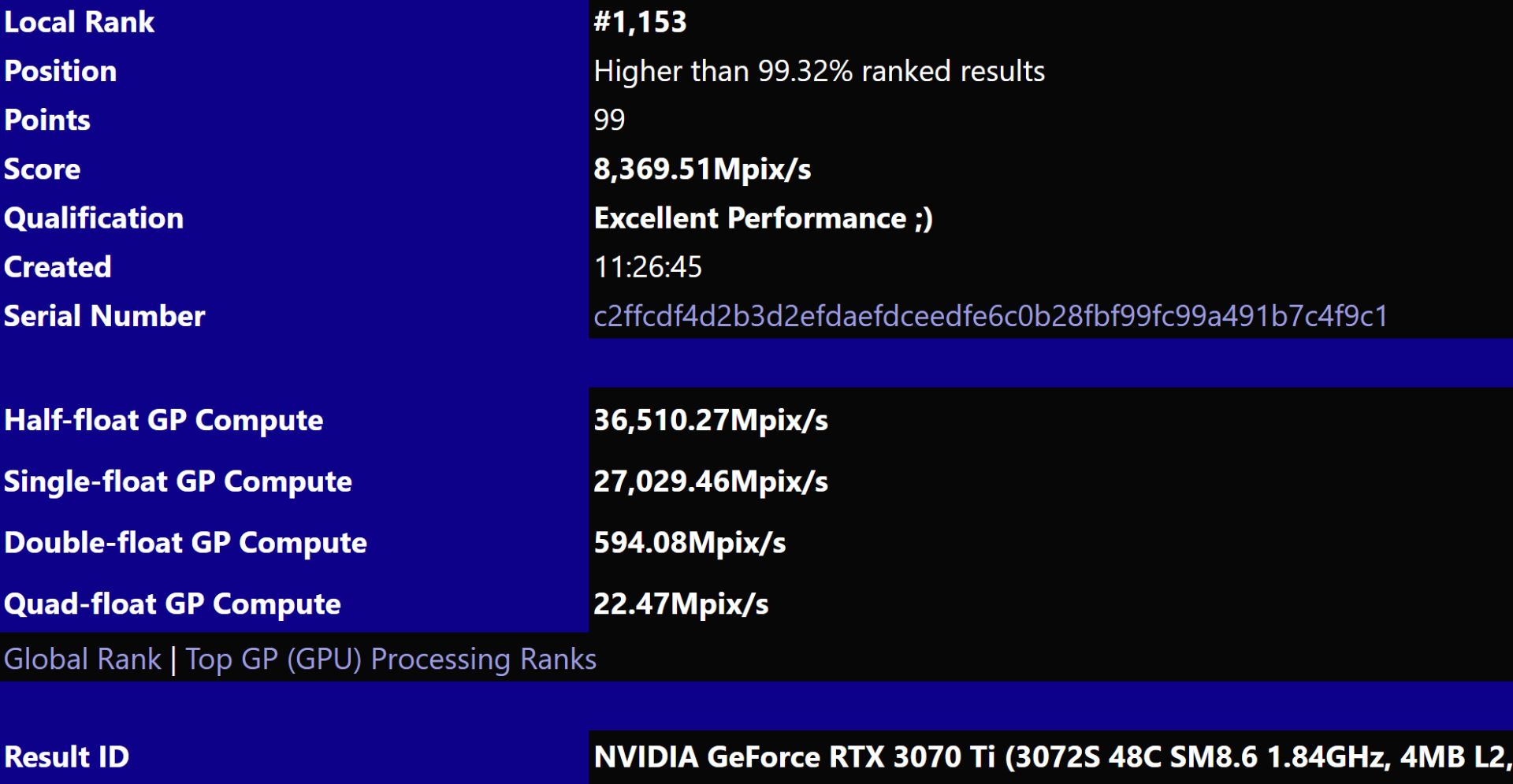Click the Local Rank label
1513x784 pixels.
click(x=77, y=22)
